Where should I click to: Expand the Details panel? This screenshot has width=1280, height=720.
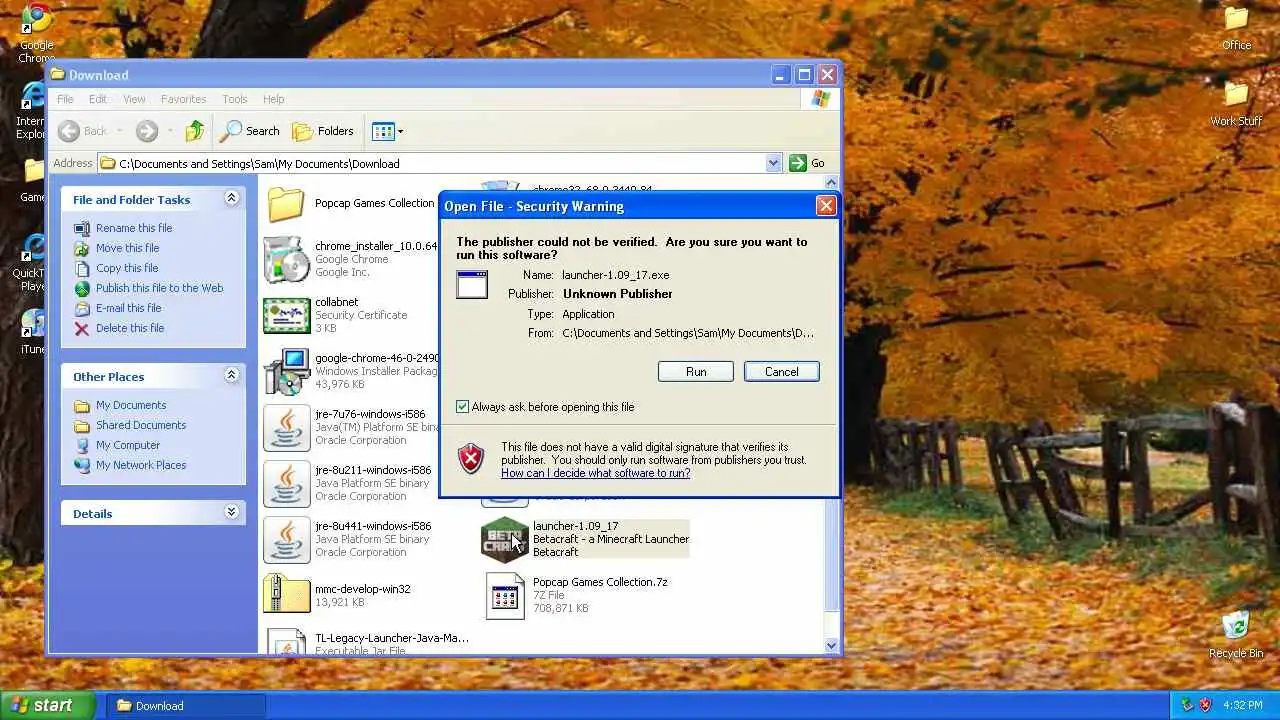[231, 513]
